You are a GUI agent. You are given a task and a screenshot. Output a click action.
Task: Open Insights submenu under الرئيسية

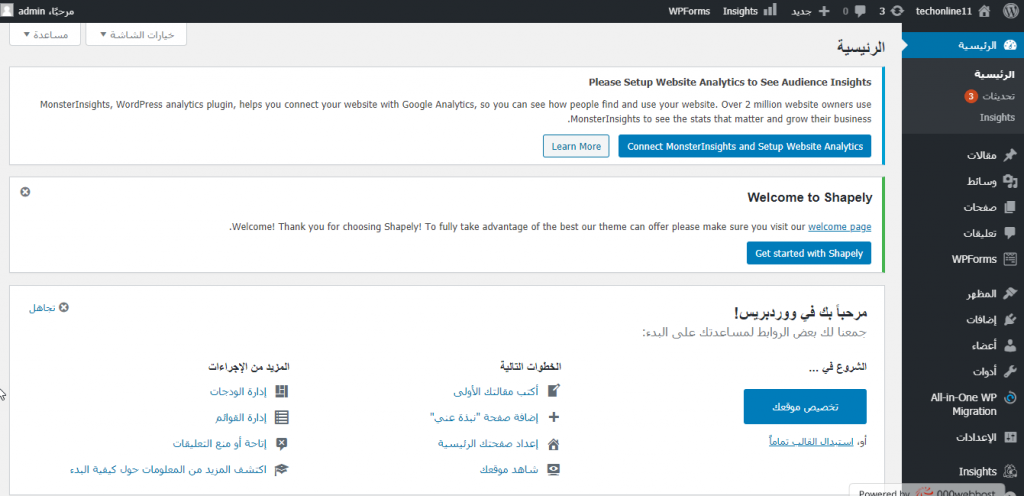(997, 117)
